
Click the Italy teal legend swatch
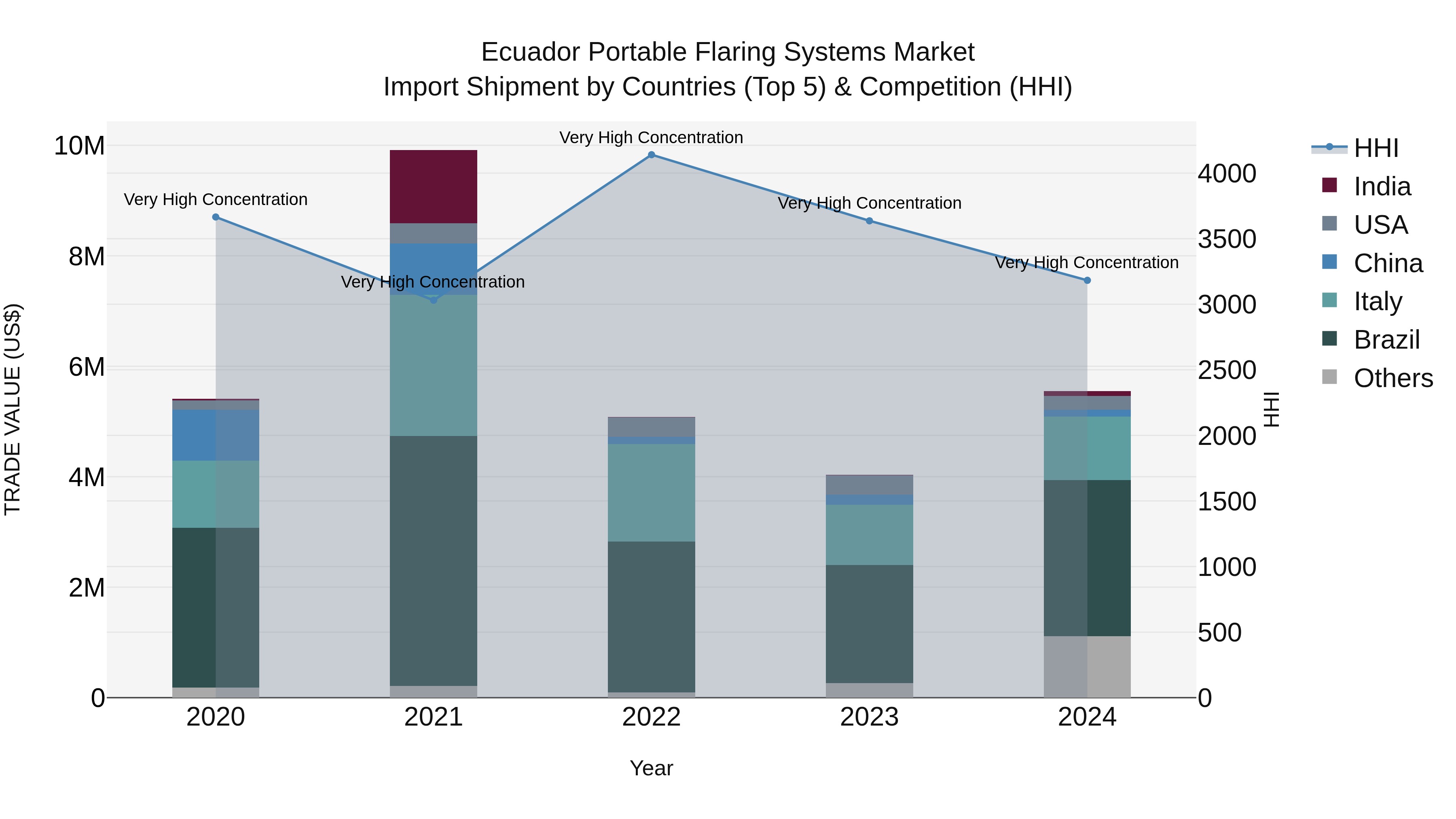pos(1329,300)
